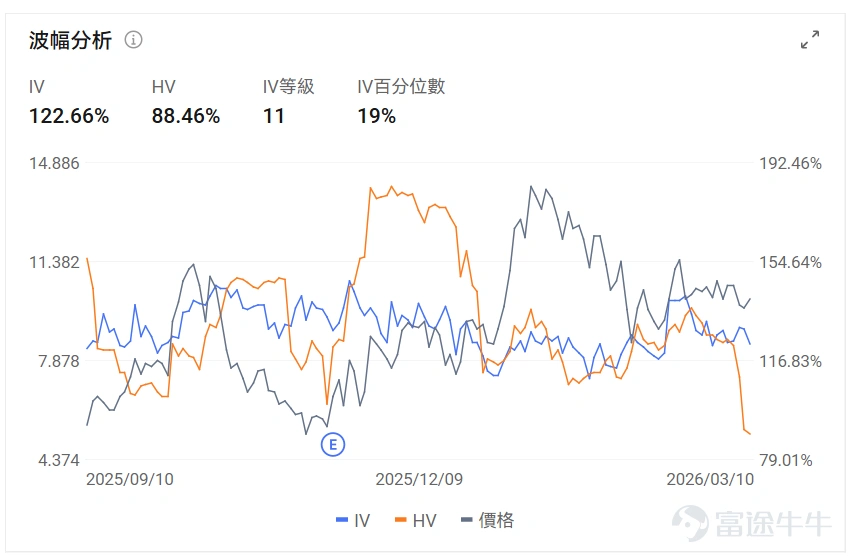Click the E earnings marker on chart
The height and width of the screenshot is (560, 852).
(333, 445)
